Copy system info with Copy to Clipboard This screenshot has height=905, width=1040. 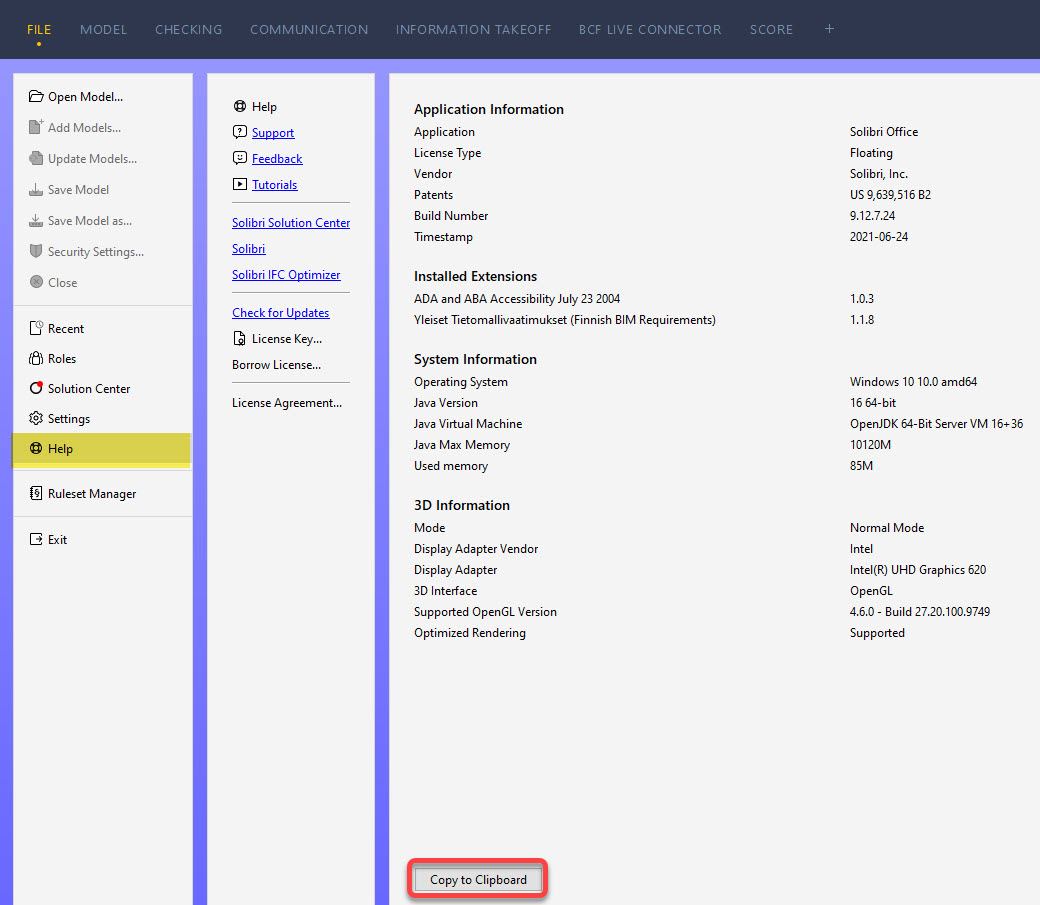tap(478, 879)
